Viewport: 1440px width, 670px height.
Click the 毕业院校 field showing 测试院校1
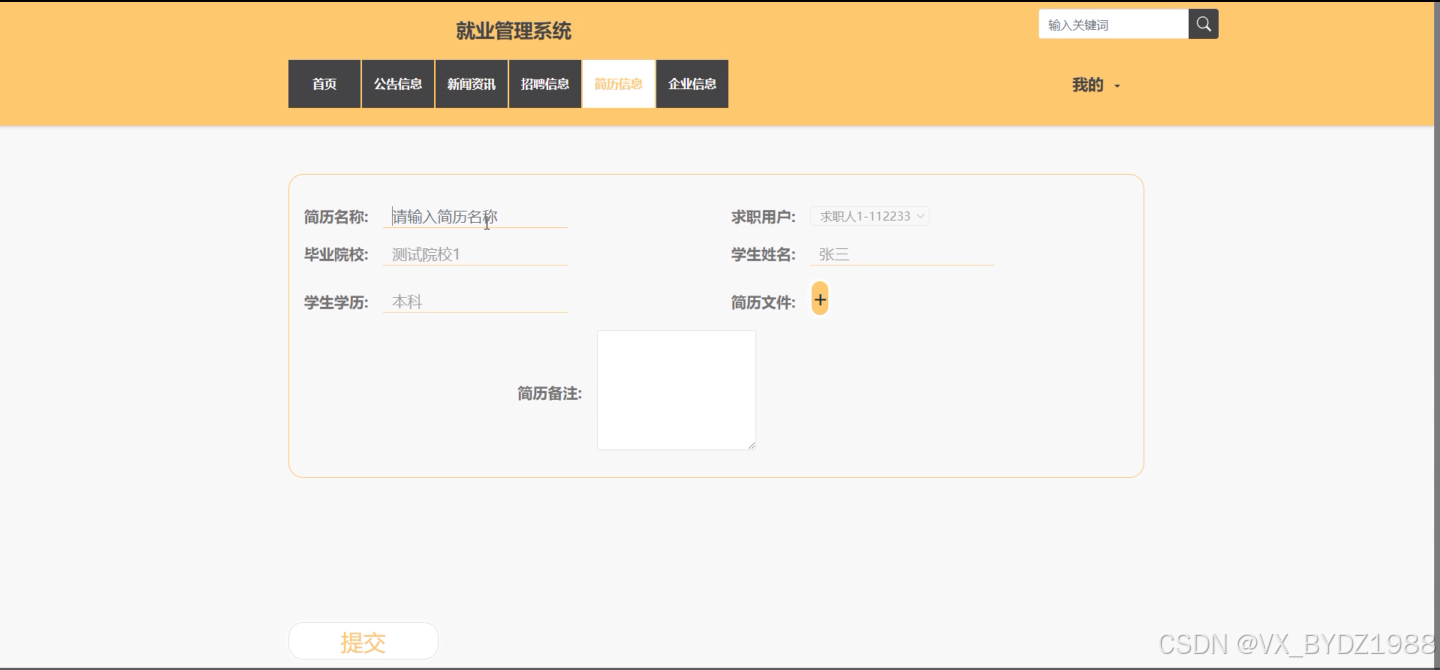click(x=475, y=254)
